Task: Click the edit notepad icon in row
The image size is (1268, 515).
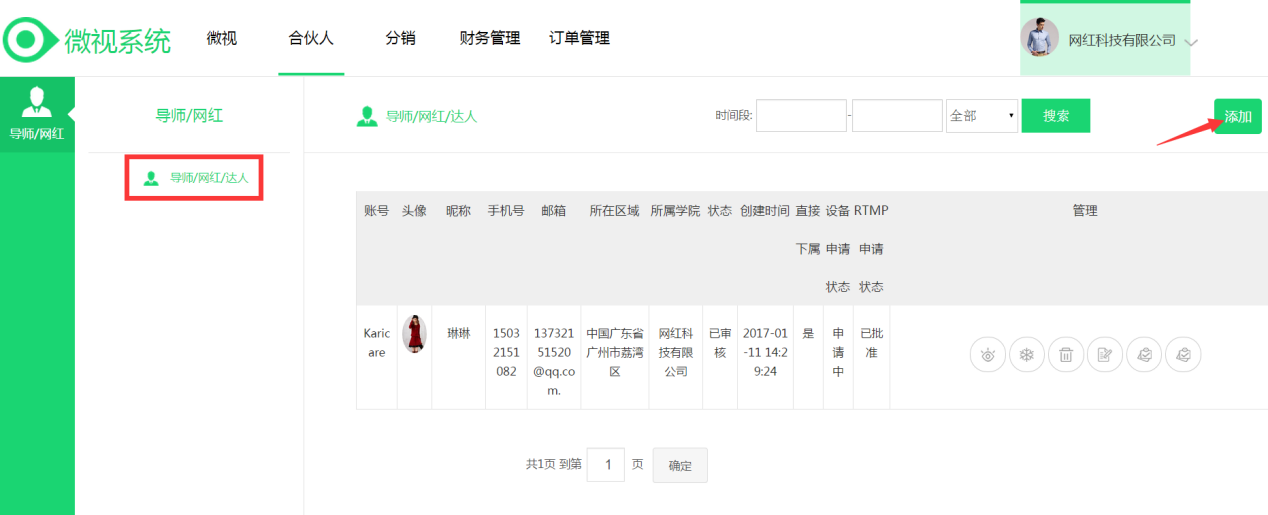Action: coord(1105,354)
